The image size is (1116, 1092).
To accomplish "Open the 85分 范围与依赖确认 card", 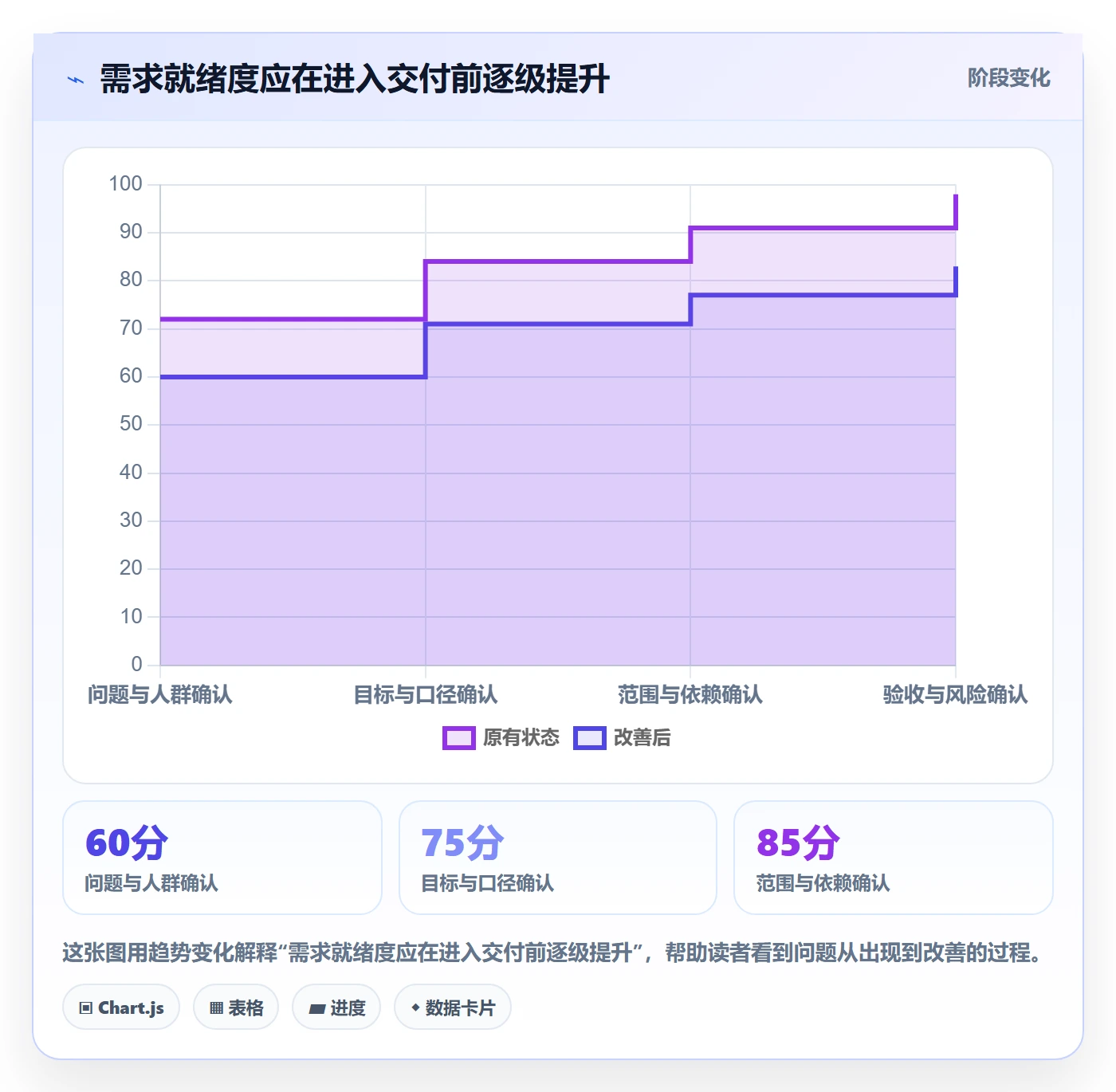I will click(x=894, y=858).
